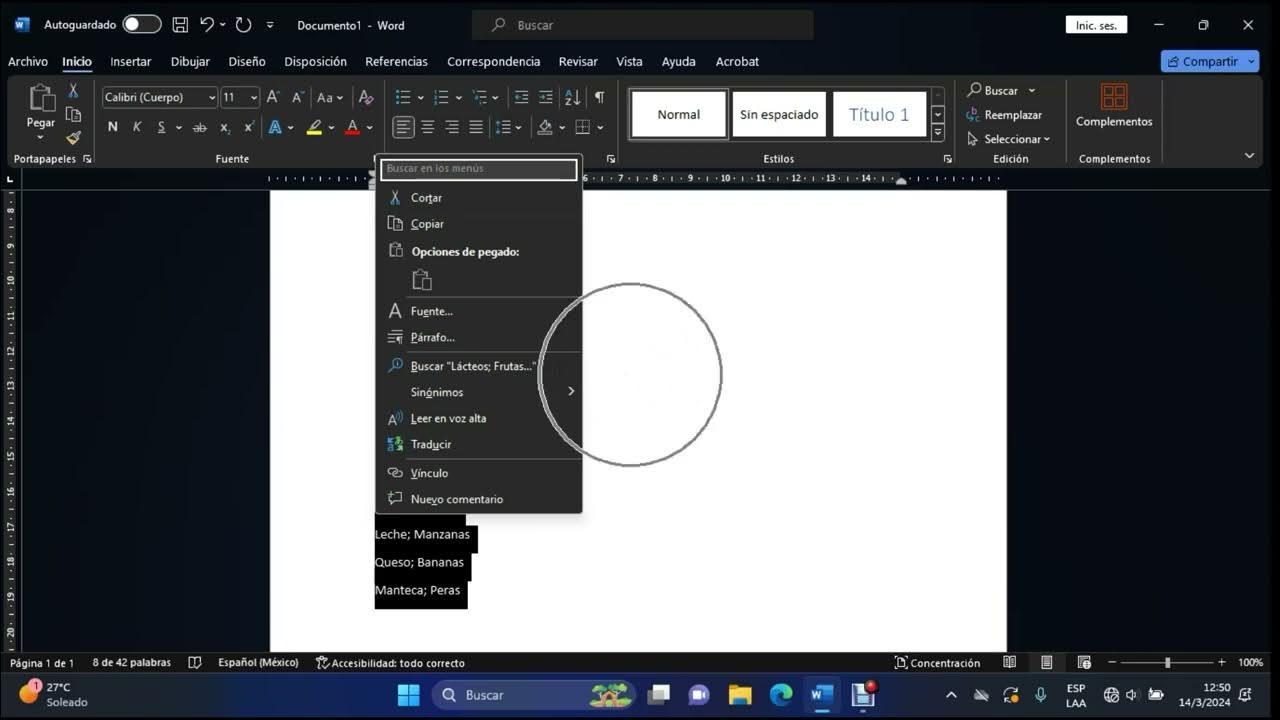Image resolution: width=1280 pixels, height=720 pixels.
Task: Click the Copiar formato paintbrush icon
Action: tap(73, 138)
